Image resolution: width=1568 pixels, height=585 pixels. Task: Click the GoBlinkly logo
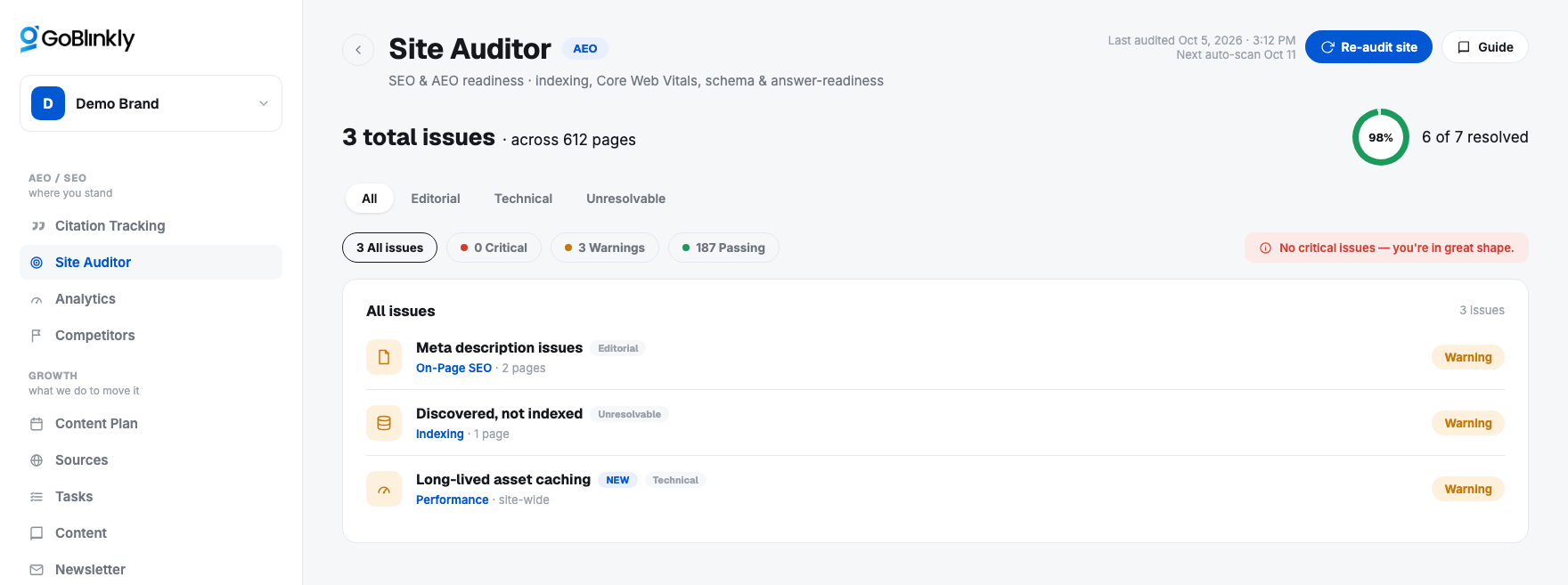coord(78,38)
